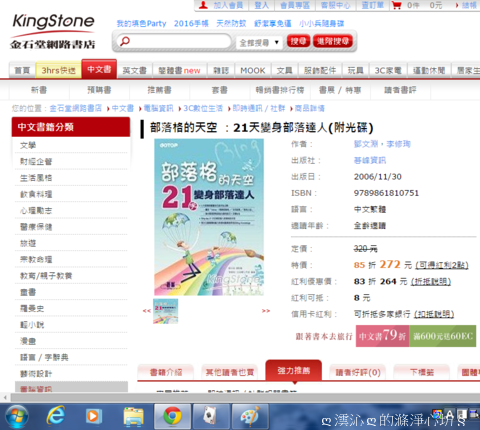
Task: Click the 中文書79折 promo banner
Action: coord(382,336)
